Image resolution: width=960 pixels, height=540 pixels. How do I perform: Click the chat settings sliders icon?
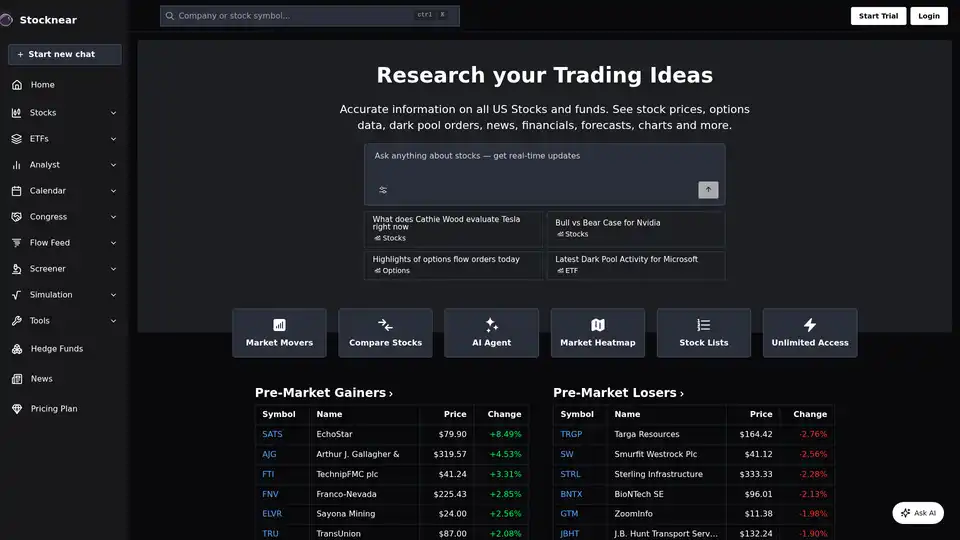tap(382, 190)
